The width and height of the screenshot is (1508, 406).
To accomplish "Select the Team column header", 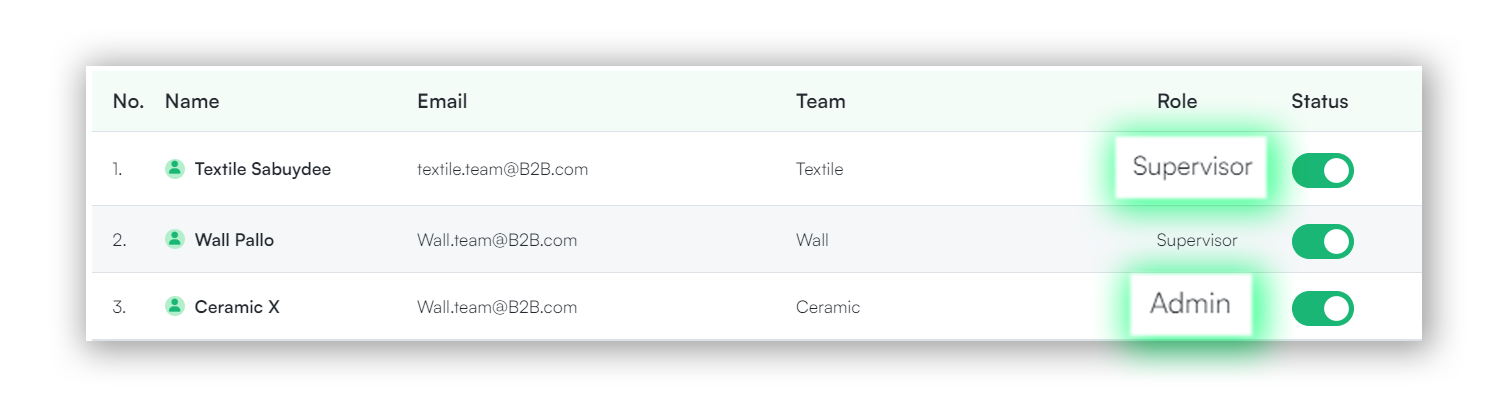I will pyautogui.click(x=820, y=101).
